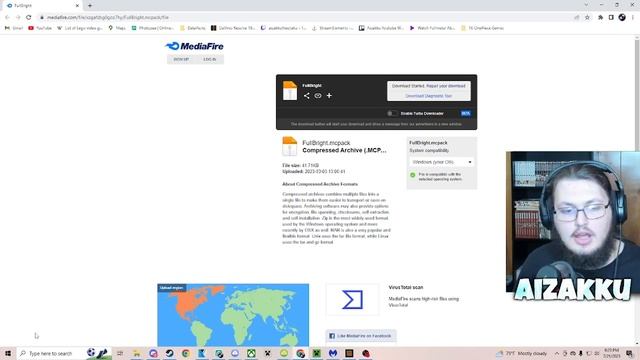
Task: Open Steam from the taskbar
Action: click(169, 353)
